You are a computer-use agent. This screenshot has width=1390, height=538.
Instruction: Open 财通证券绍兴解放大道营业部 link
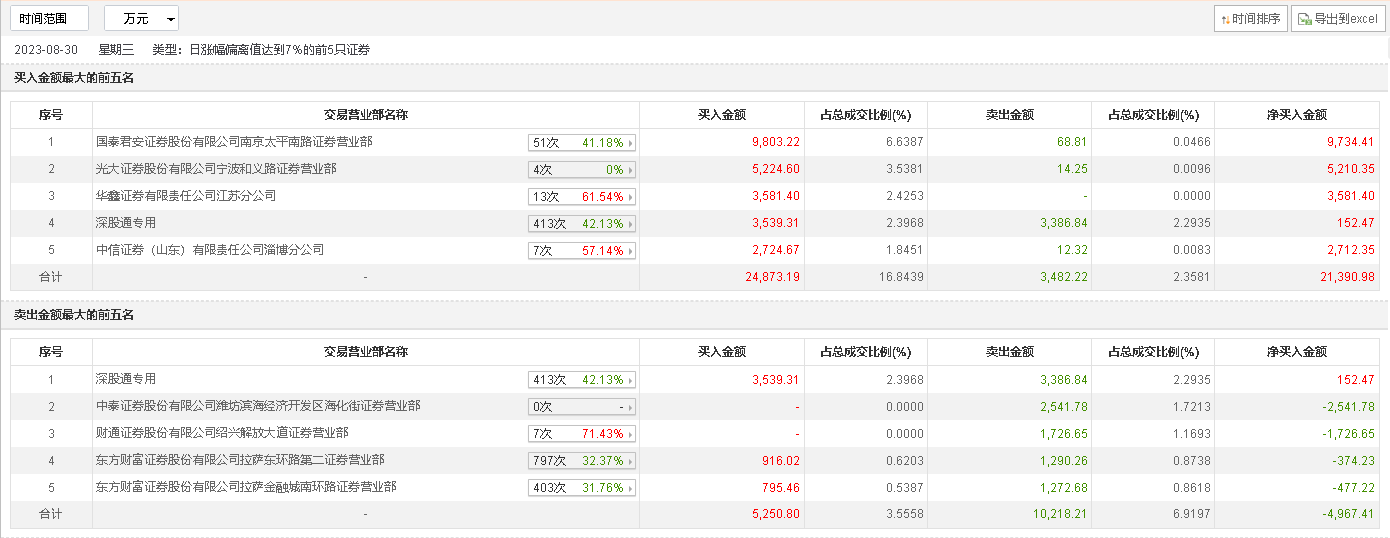(x=222, y=433)
